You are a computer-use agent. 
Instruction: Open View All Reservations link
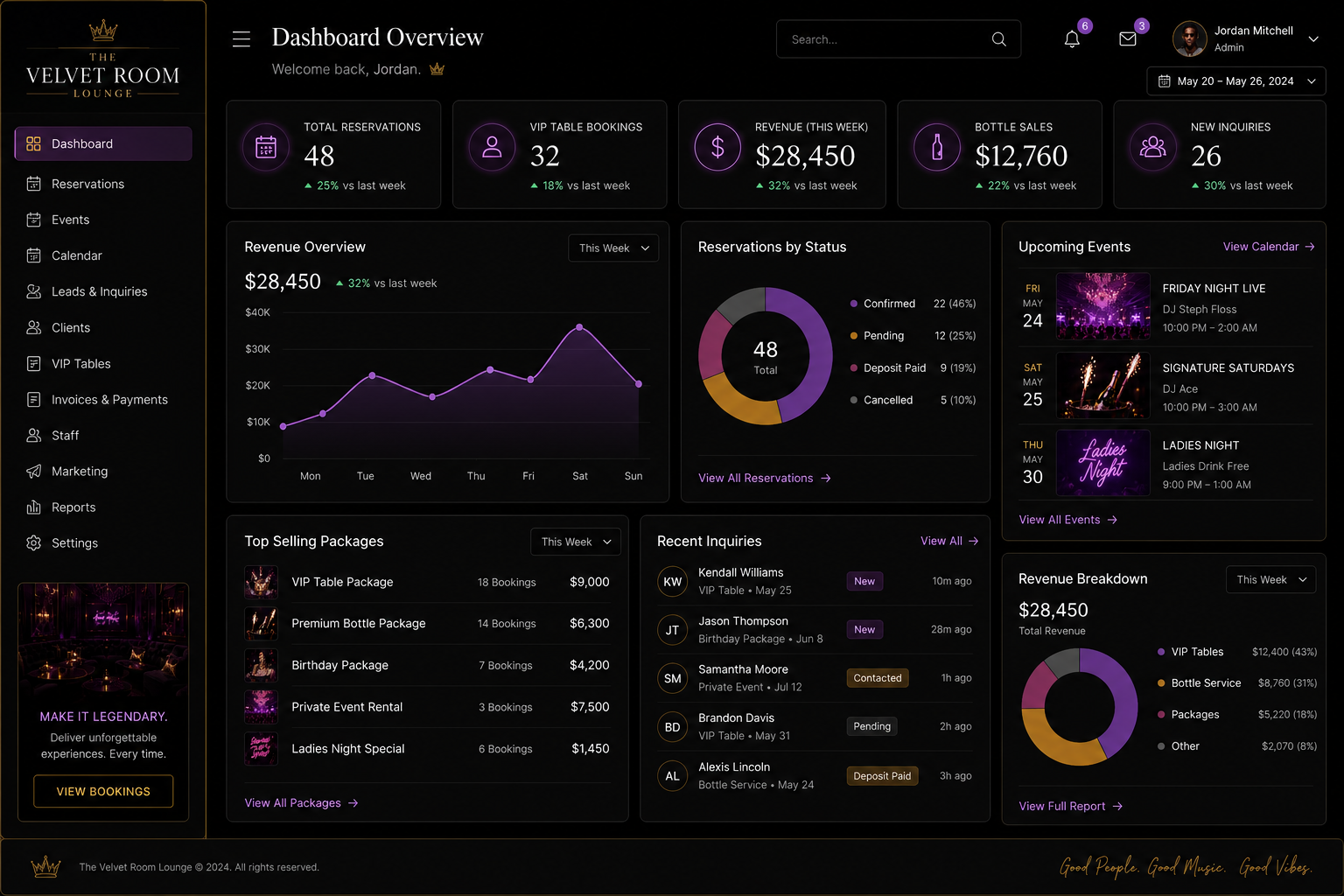tap(765, 478)
